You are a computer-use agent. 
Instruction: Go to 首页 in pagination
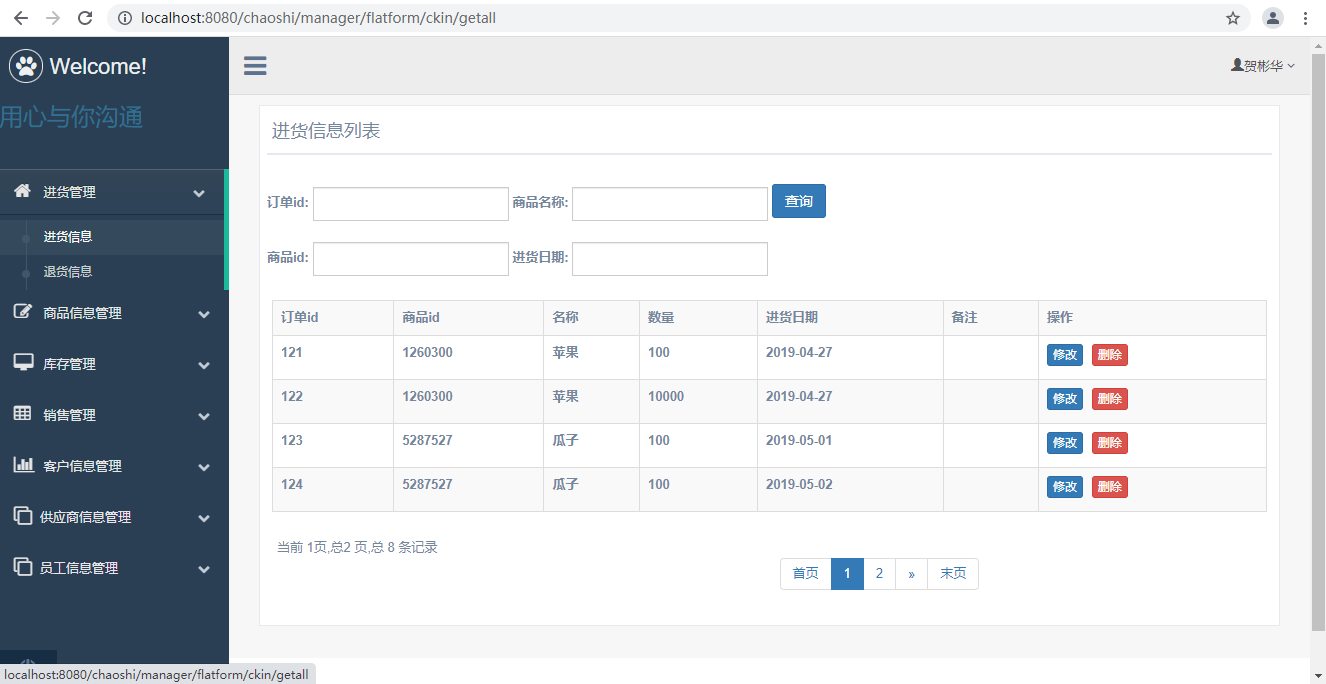pos(806,574)
